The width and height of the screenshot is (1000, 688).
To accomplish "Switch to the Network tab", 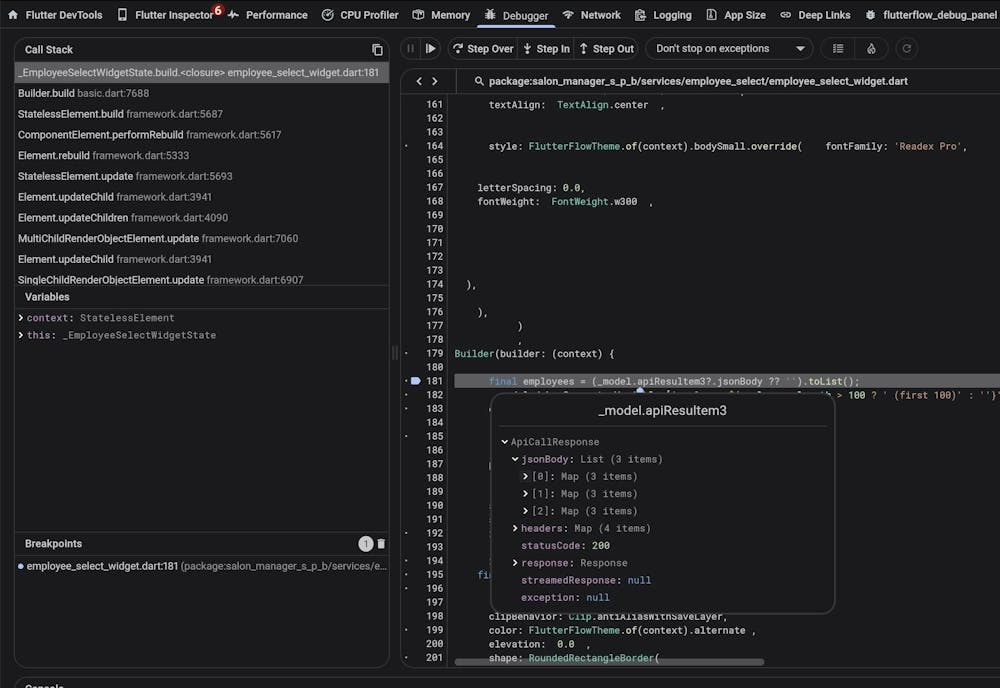I will pyautogui.click(x=591, y=15).
